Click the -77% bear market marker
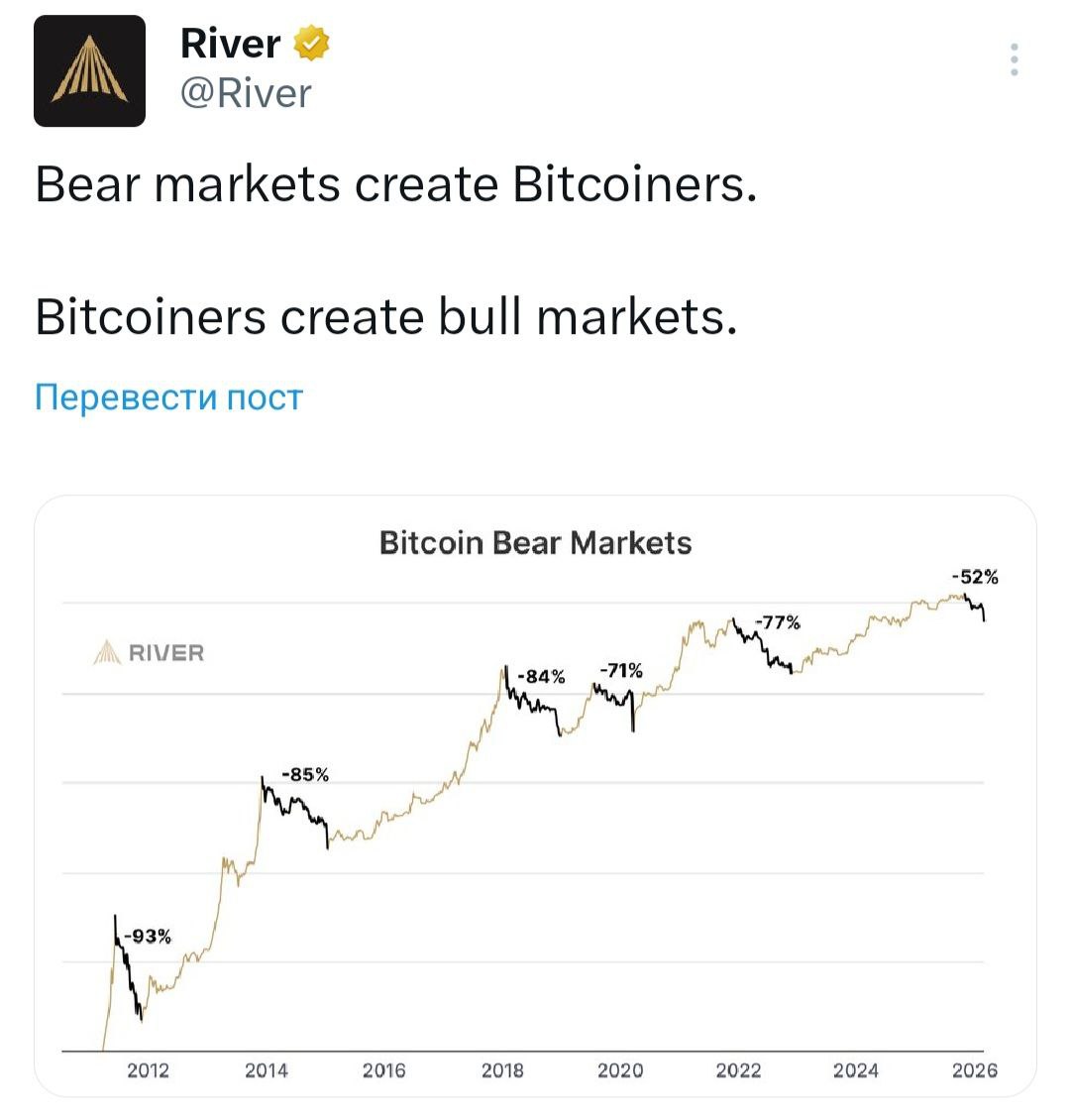 click(x=779, y=622)
